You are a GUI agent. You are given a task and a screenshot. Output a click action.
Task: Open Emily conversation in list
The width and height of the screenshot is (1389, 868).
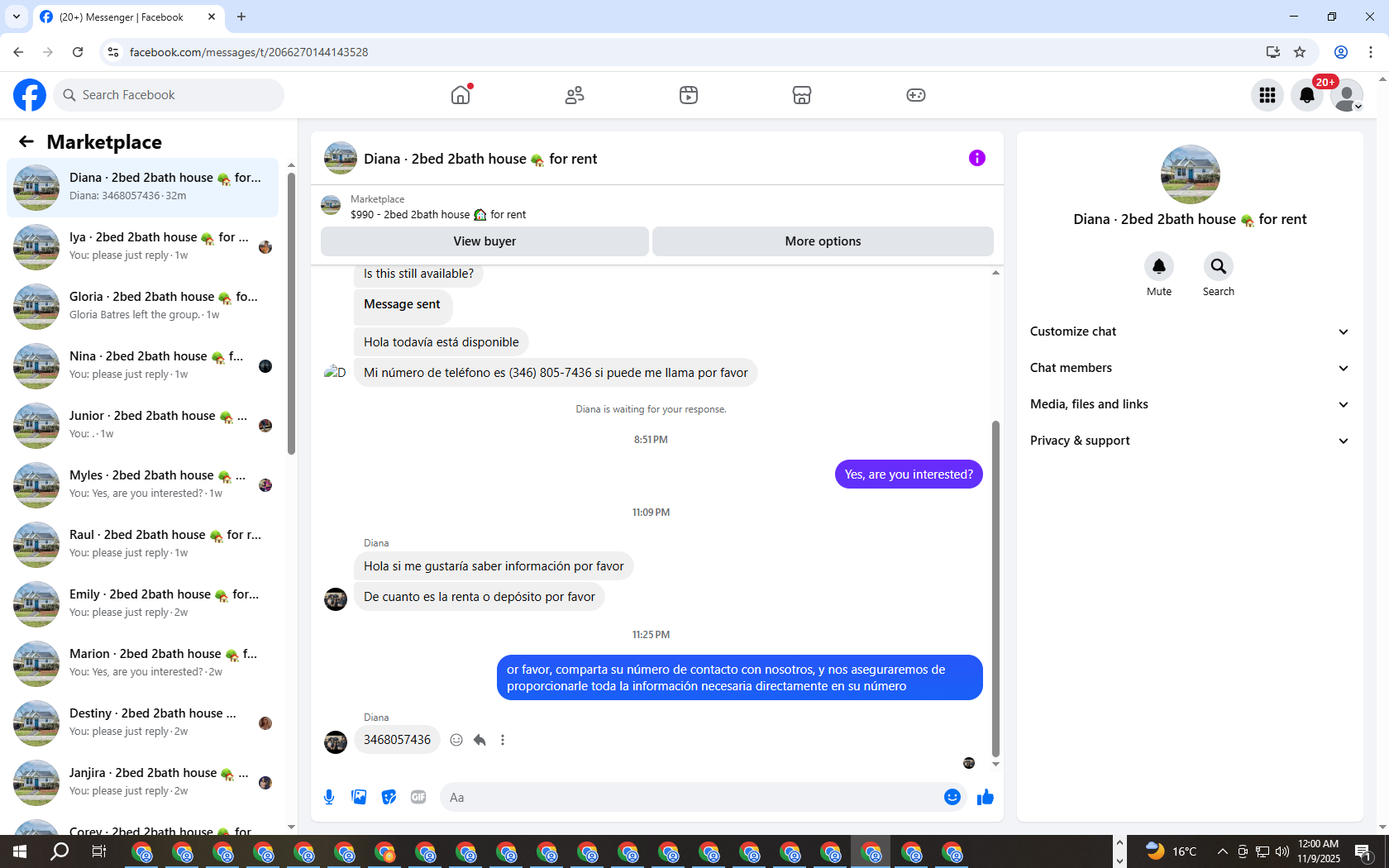142,604
